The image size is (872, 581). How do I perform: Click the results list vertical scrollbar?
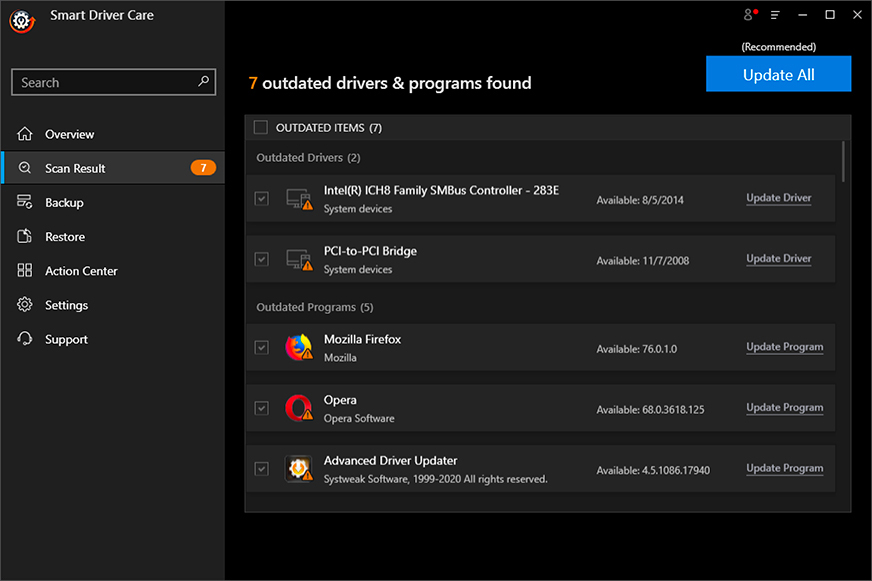843,162
